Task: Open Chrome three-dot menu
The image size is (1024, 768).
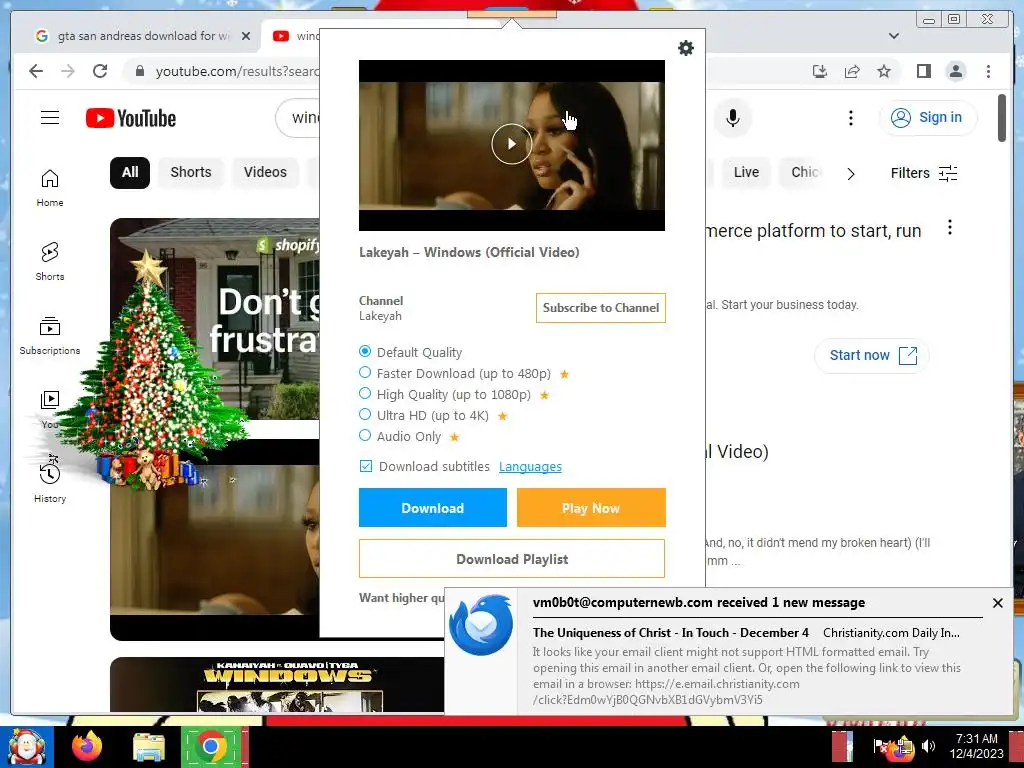Action: [x=988, y=71]
